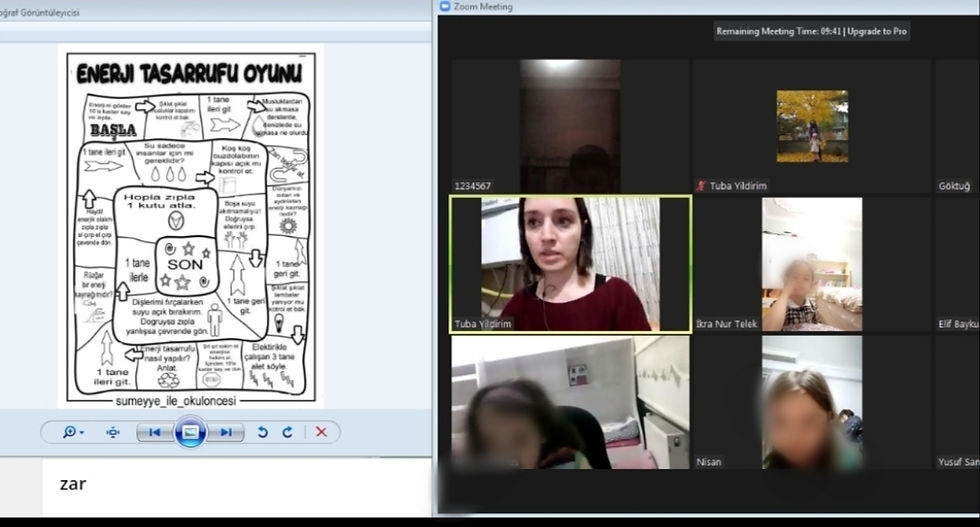Screen dimensions: 980x527
Task: Click 'Remaining Meeting Time: 09:41' text
Action: (779, 31)
